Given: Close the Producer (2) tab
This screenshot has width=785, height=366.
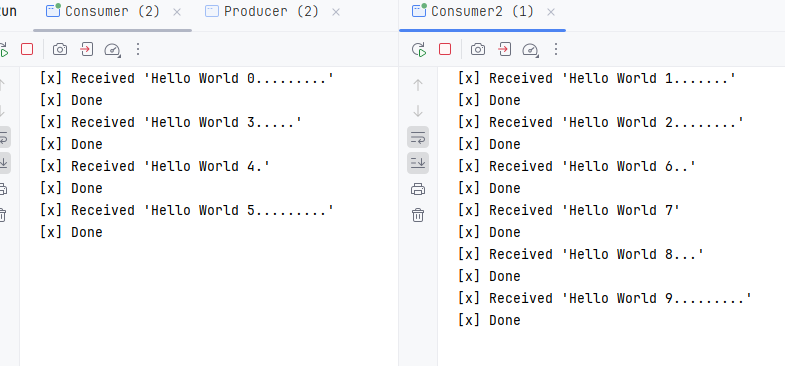Looking at the screenshot, I should click(x=336, y=12).
